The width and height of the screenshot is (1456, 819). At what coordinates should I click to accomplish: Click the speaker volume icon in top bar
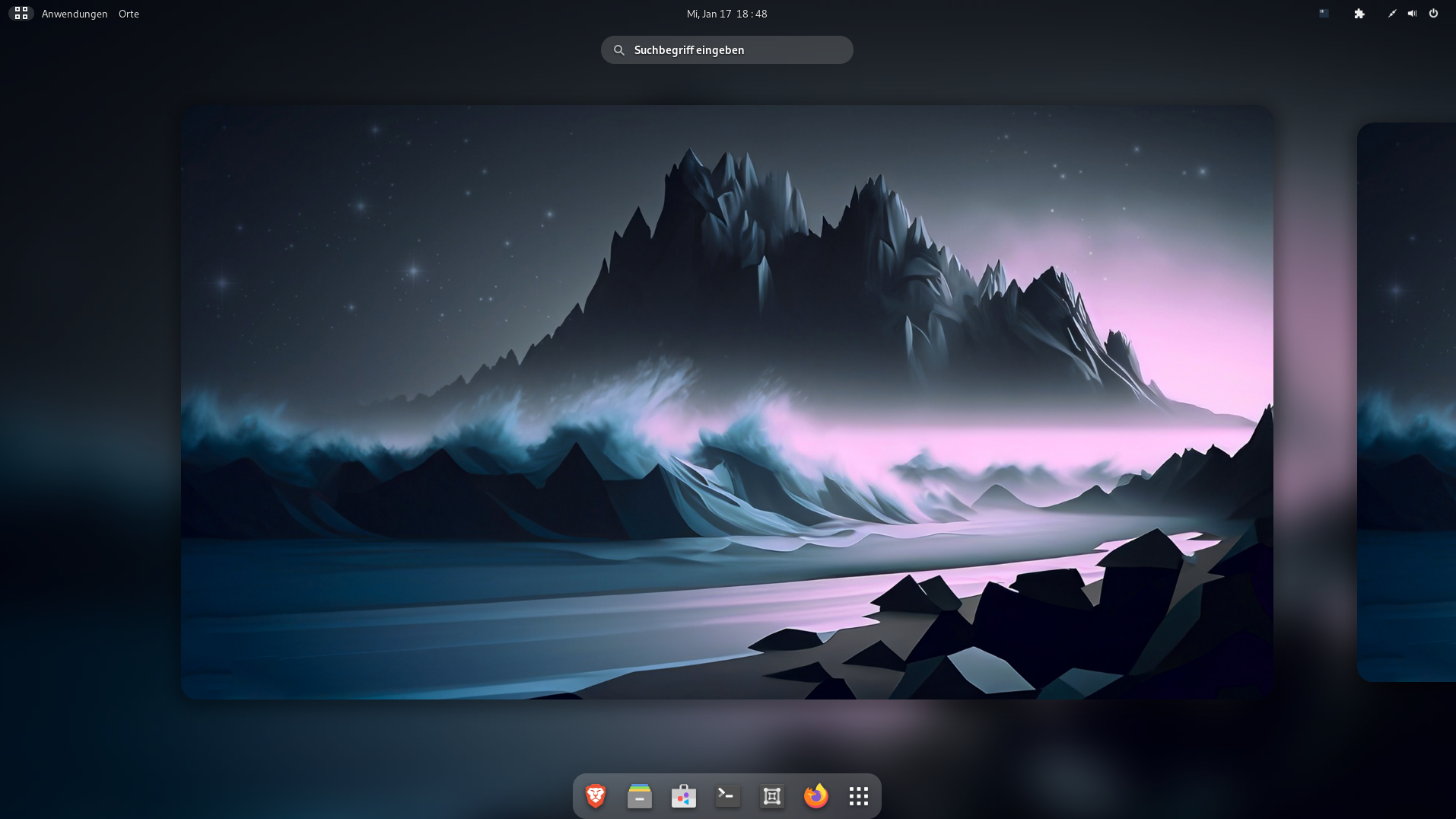[x=1412, y=14]
